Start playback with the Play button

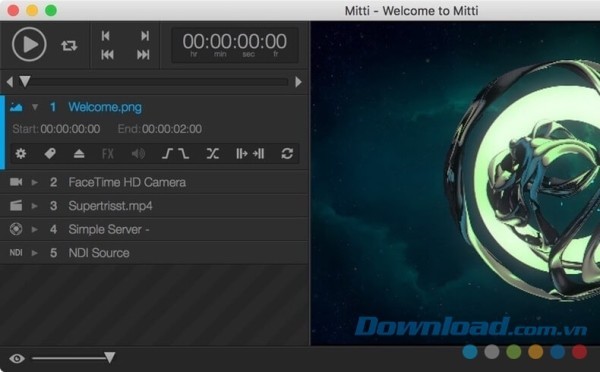click(x=29, y=44)
